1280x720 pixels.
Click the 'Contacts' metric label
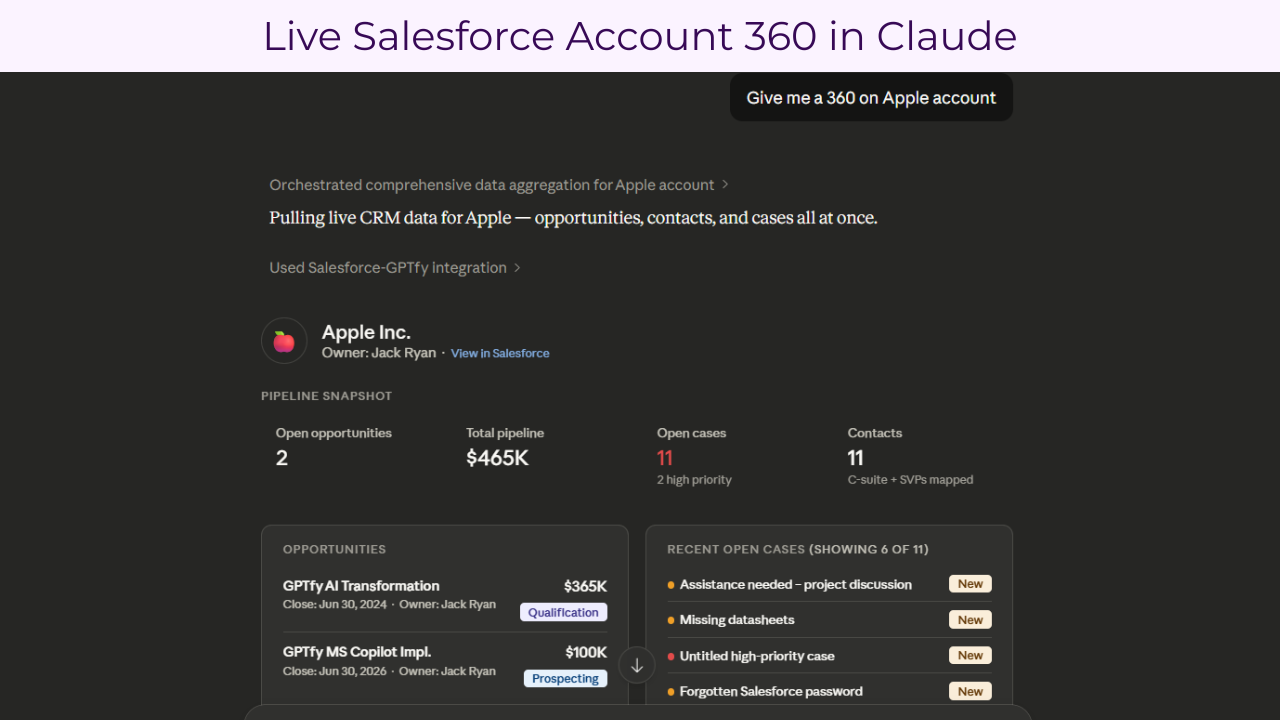click(x=875, y=433)
